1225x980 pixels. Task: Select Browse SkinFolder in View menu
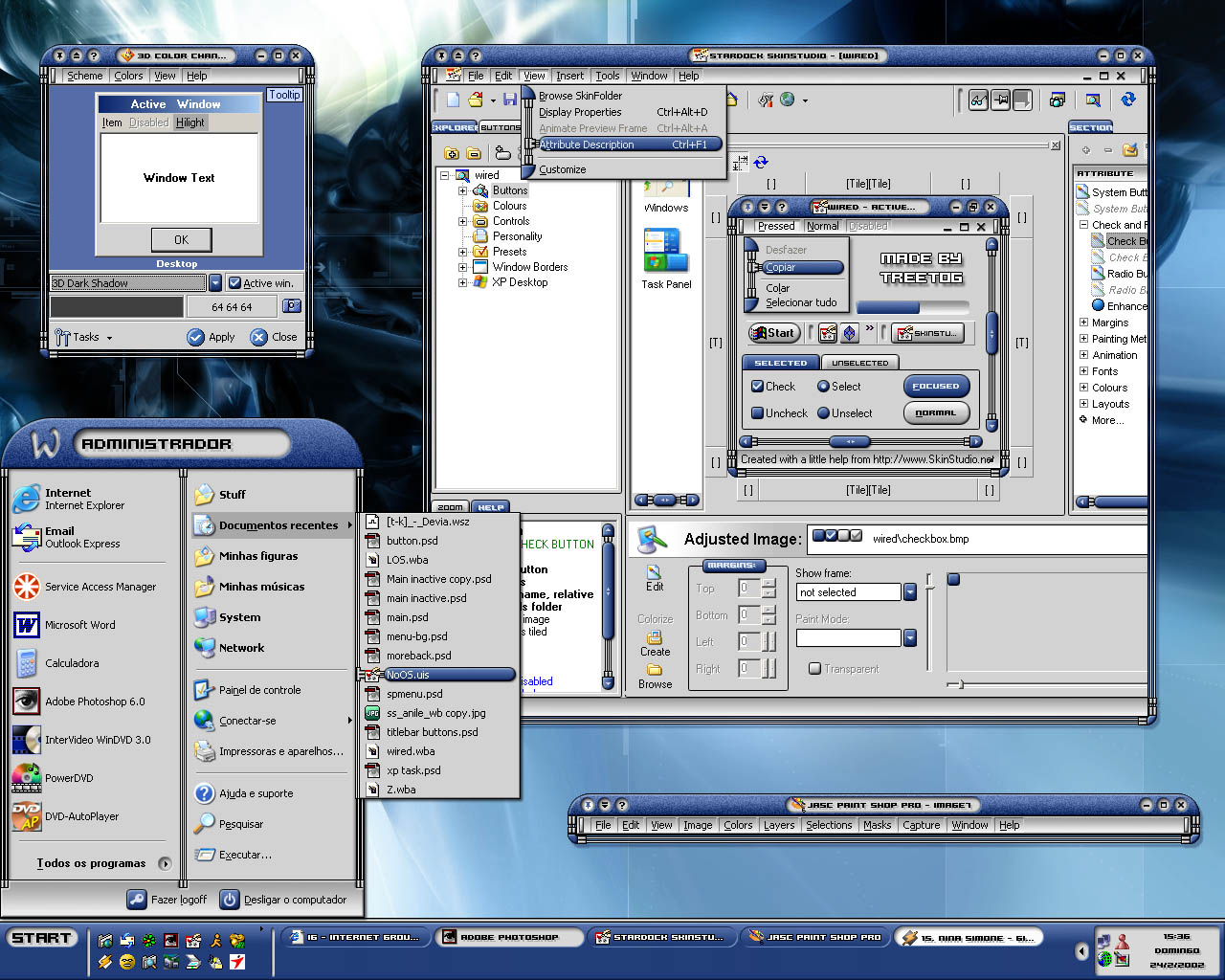click(x=623, y=96)
